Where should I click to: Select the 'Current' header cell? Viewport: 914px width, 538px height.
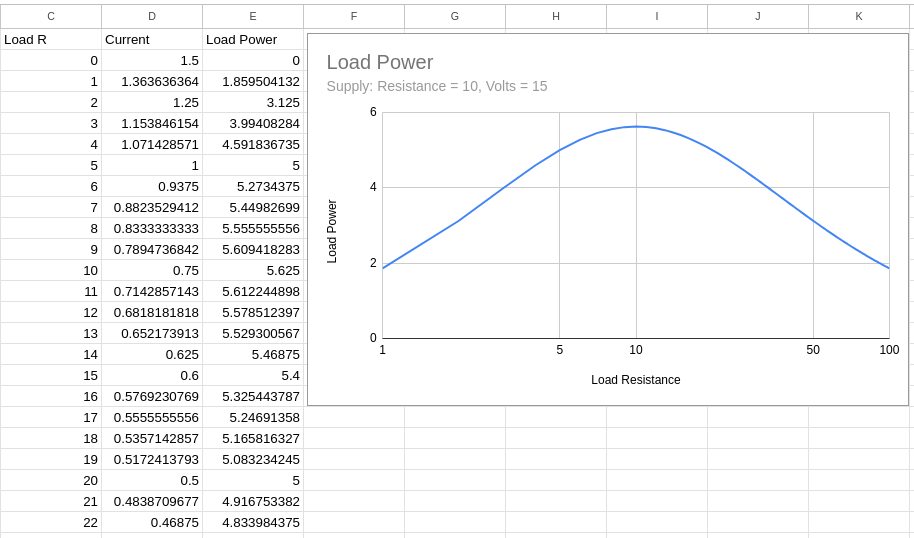tap(152, 40)
